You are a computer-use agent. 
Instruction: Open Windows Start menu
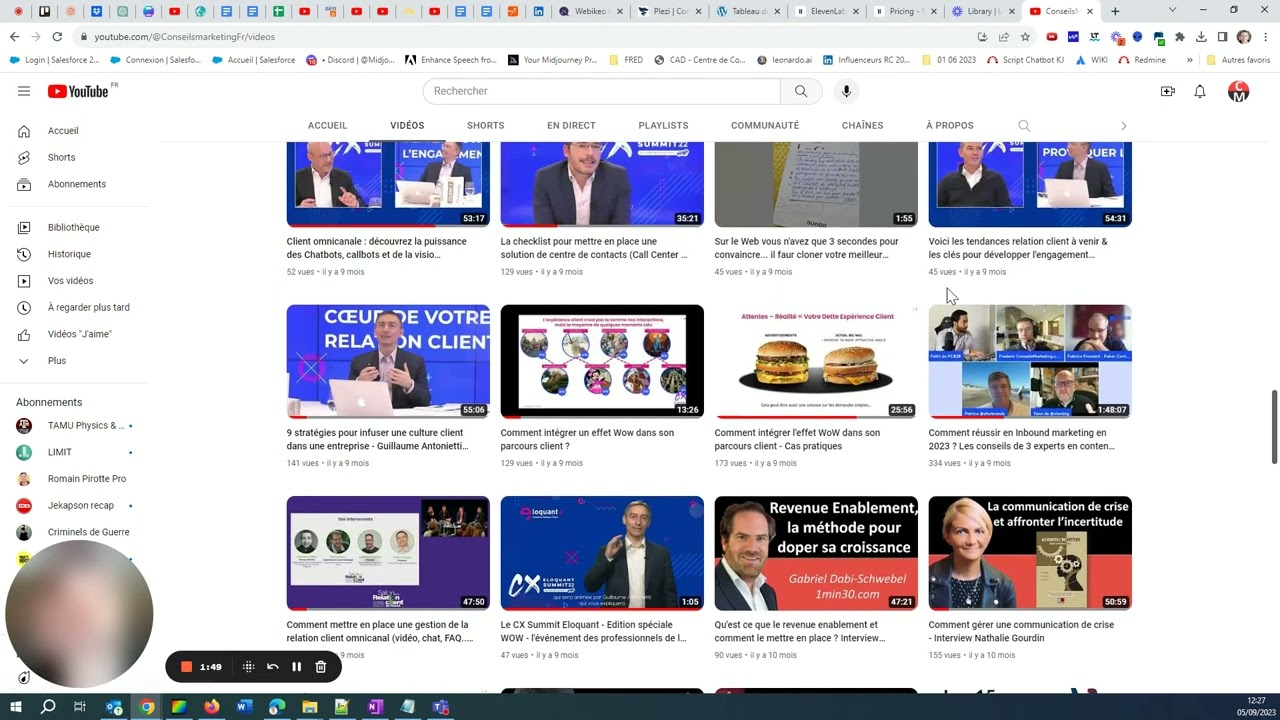coord(16,707)
